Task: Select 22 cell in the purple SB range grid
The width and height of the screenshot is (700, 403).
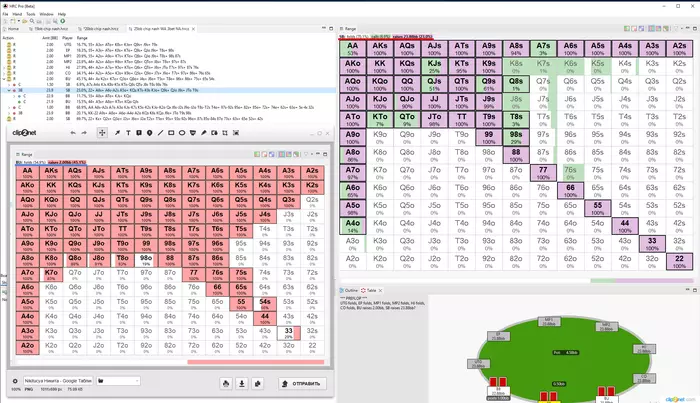Action: pos(679,262)
